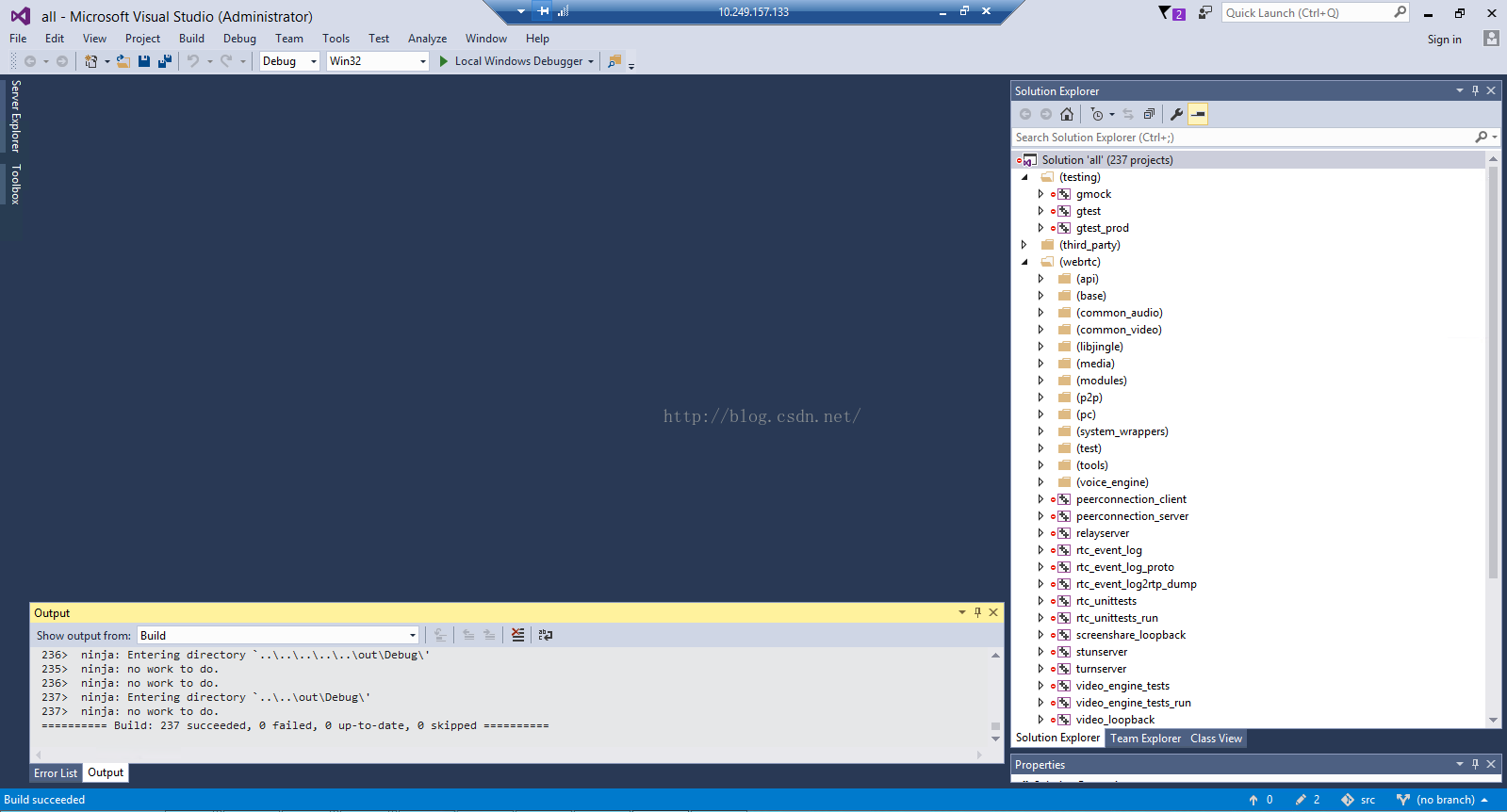Click the Output panel vertical scrollbar
Image resolution: width=1507 pixels, height=812 pixels.
(995, 697)
